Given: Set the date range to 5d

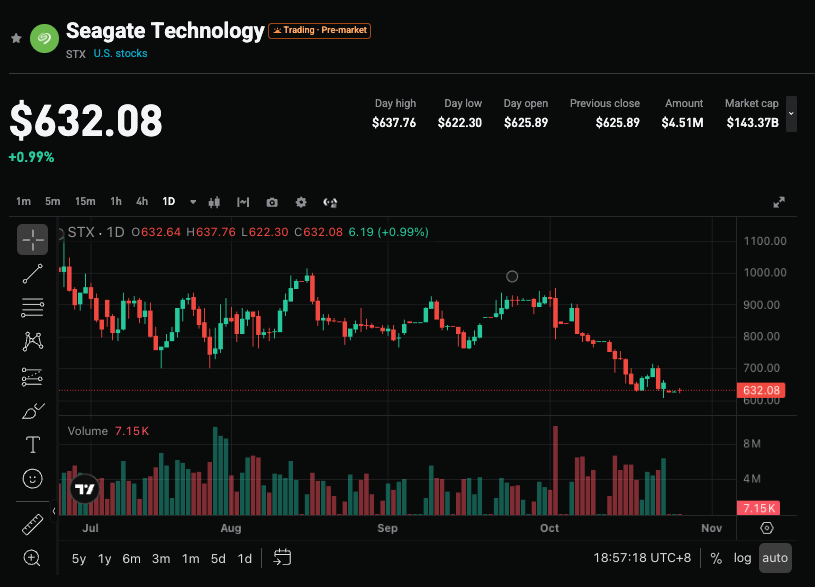Looking at the screenshot, I should [x=218, y=559].
